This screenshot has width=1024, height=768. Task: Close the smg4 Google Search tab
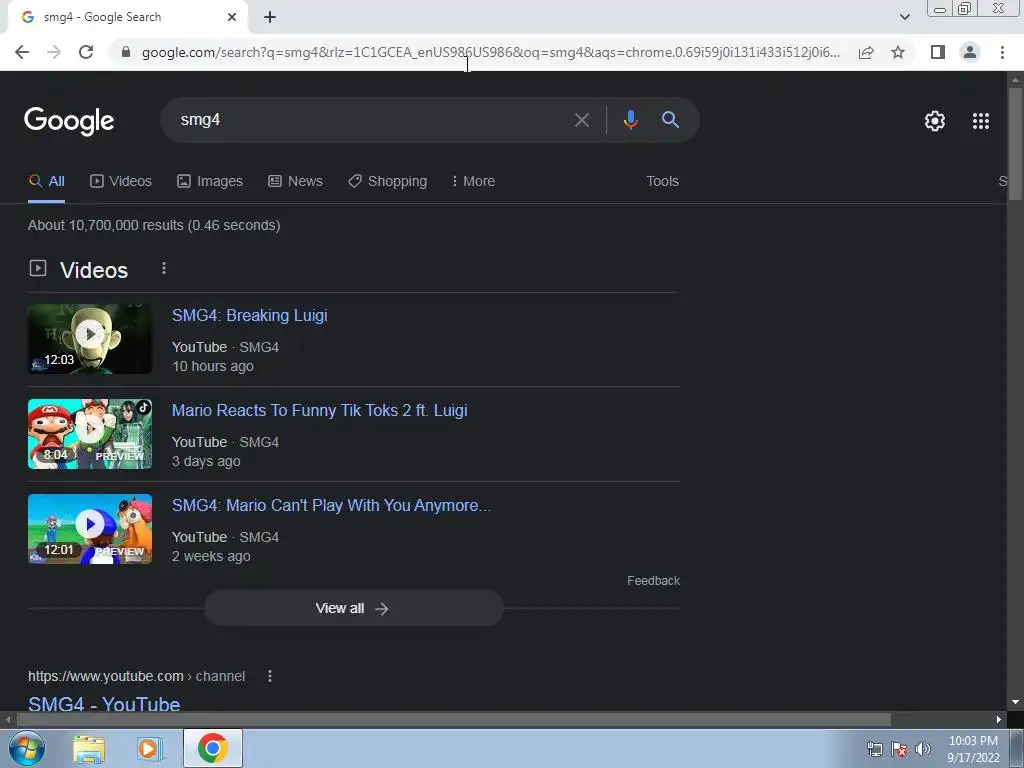click(232, 17)
